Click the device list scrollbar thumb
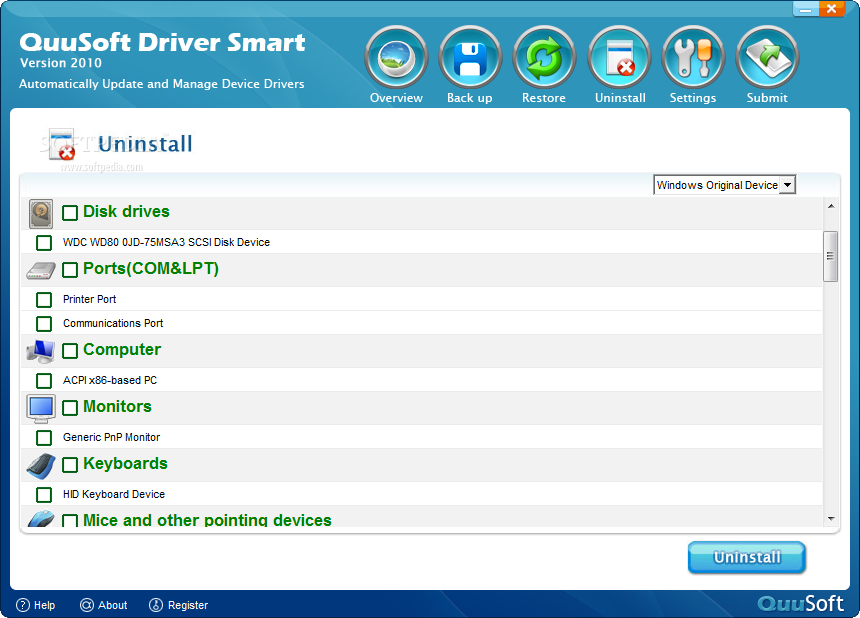Viewport: 860px width, 618px height. tap(830, 256)
